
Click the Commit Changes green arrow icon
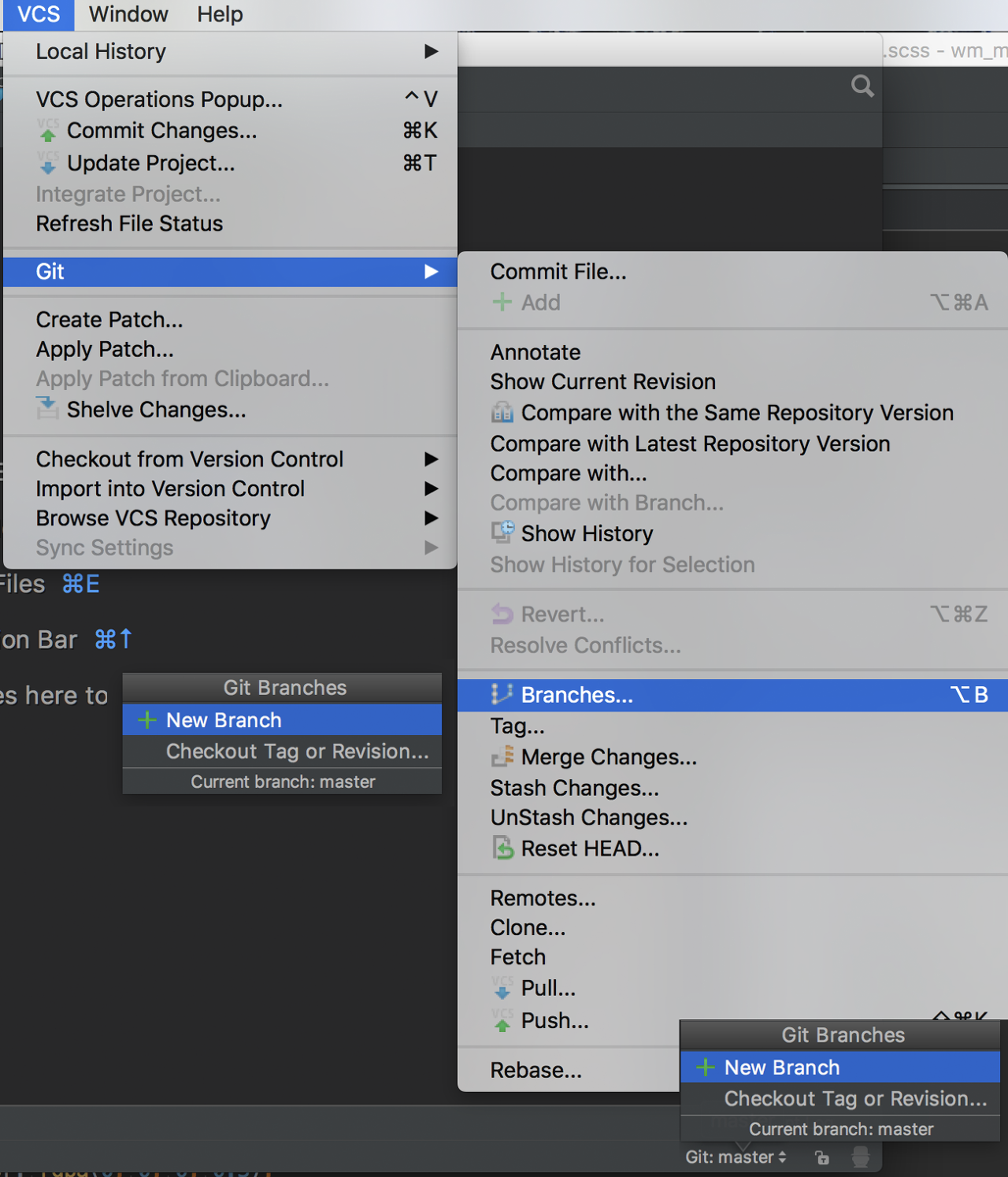pos(48,131)
